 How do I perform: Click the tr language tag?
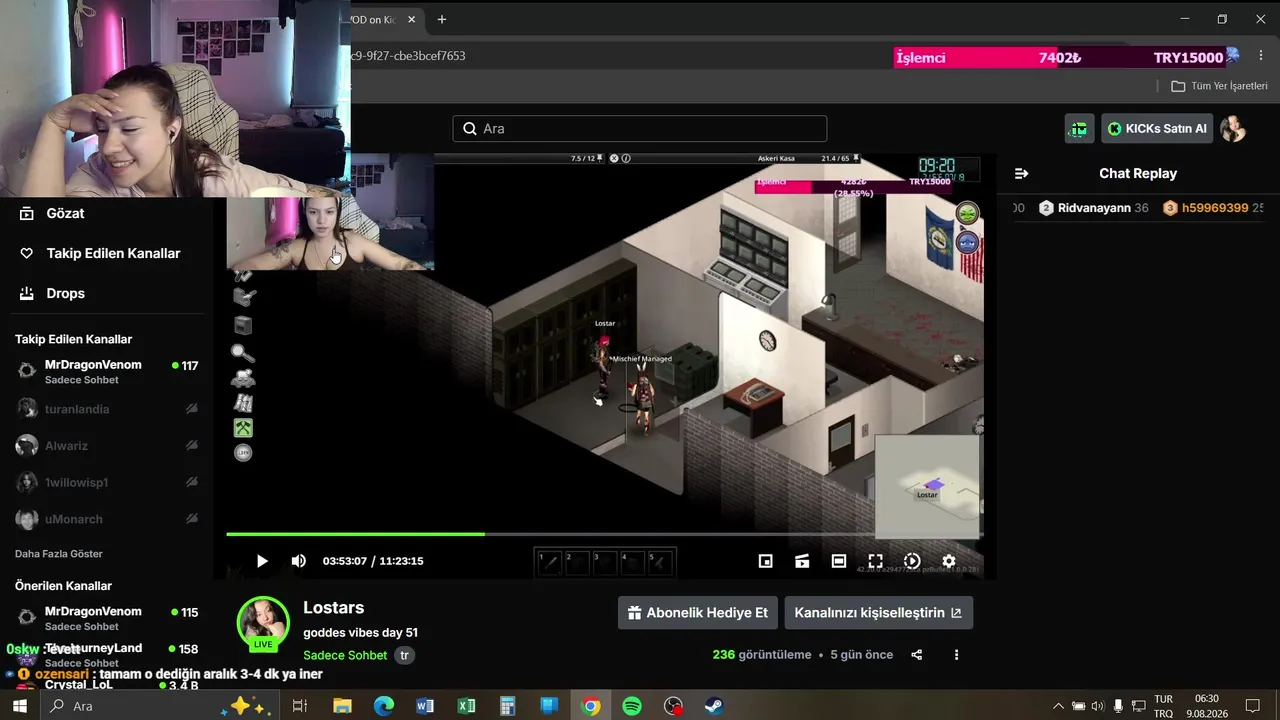[x=404, y=655]
